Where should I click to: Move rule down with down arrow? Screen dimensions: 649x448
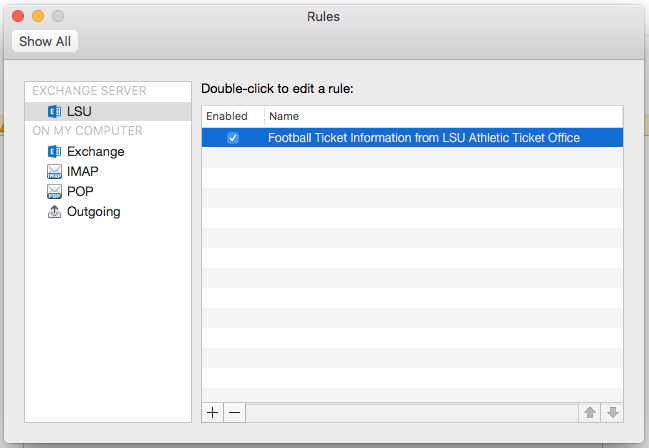click(x=613, y=413)
